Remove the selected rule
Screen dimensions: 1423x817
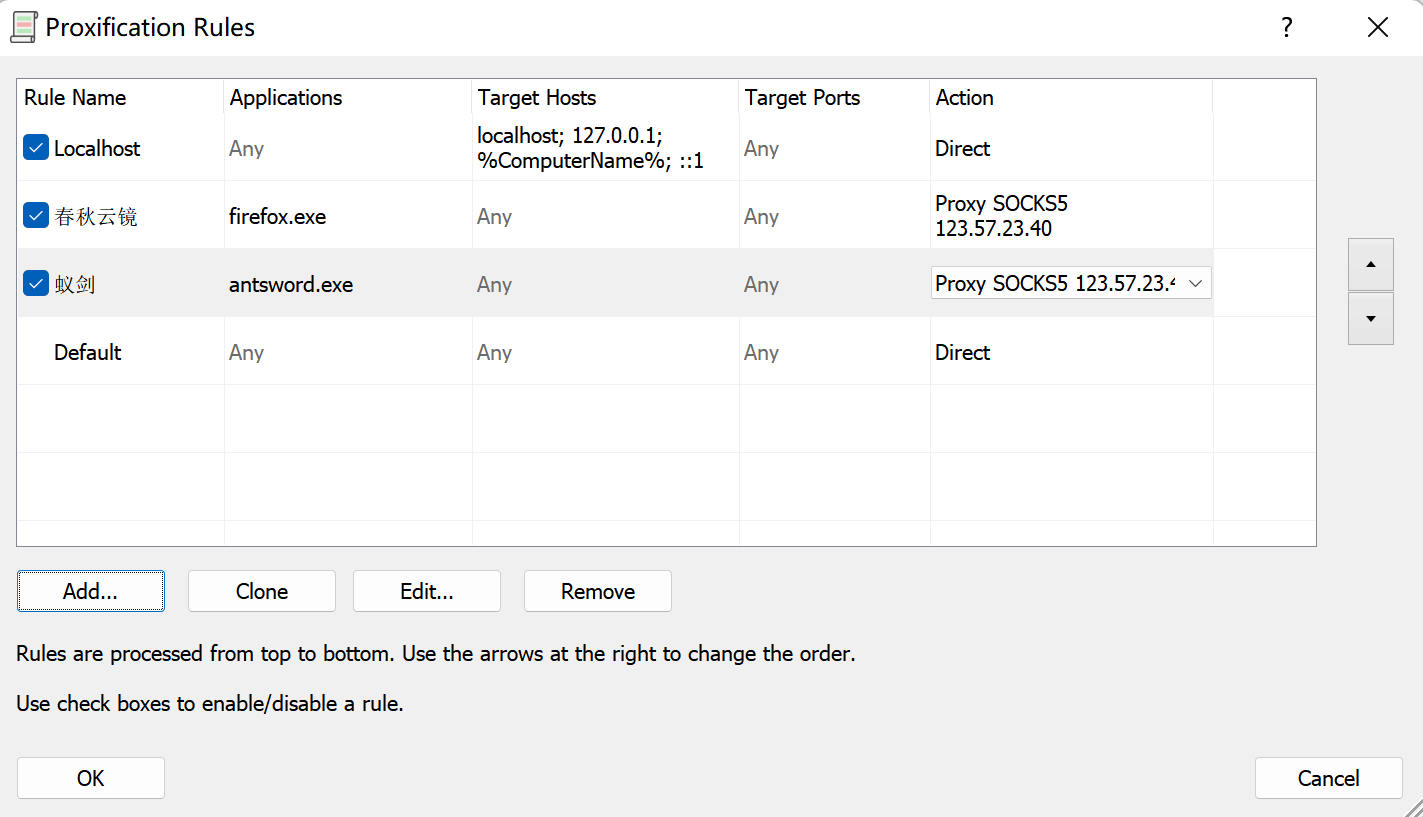tap(598, 591)
